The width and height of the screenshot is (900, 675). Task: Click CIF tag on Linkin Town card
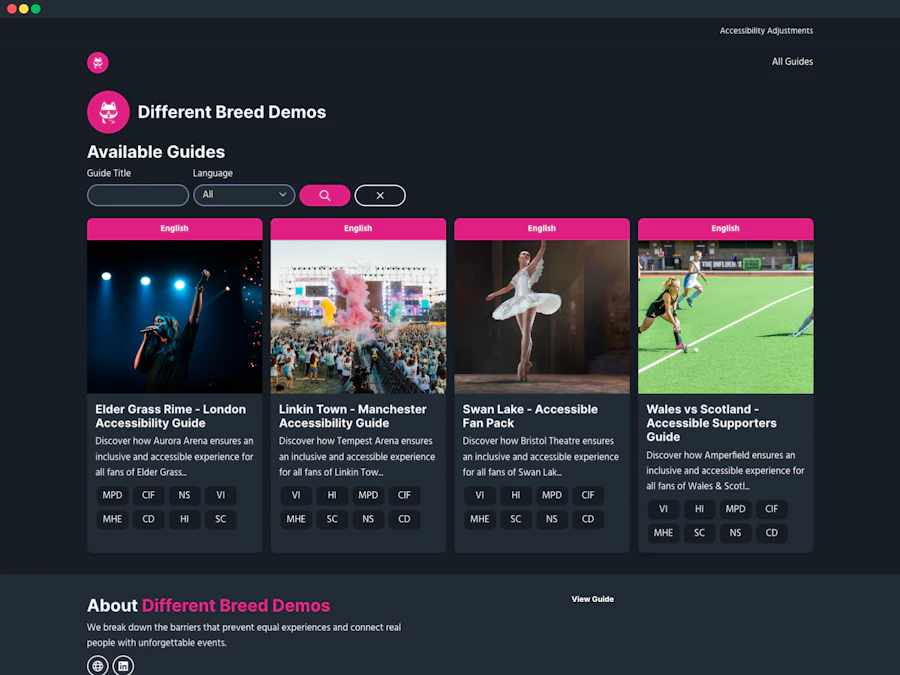(x=404, y=495)
